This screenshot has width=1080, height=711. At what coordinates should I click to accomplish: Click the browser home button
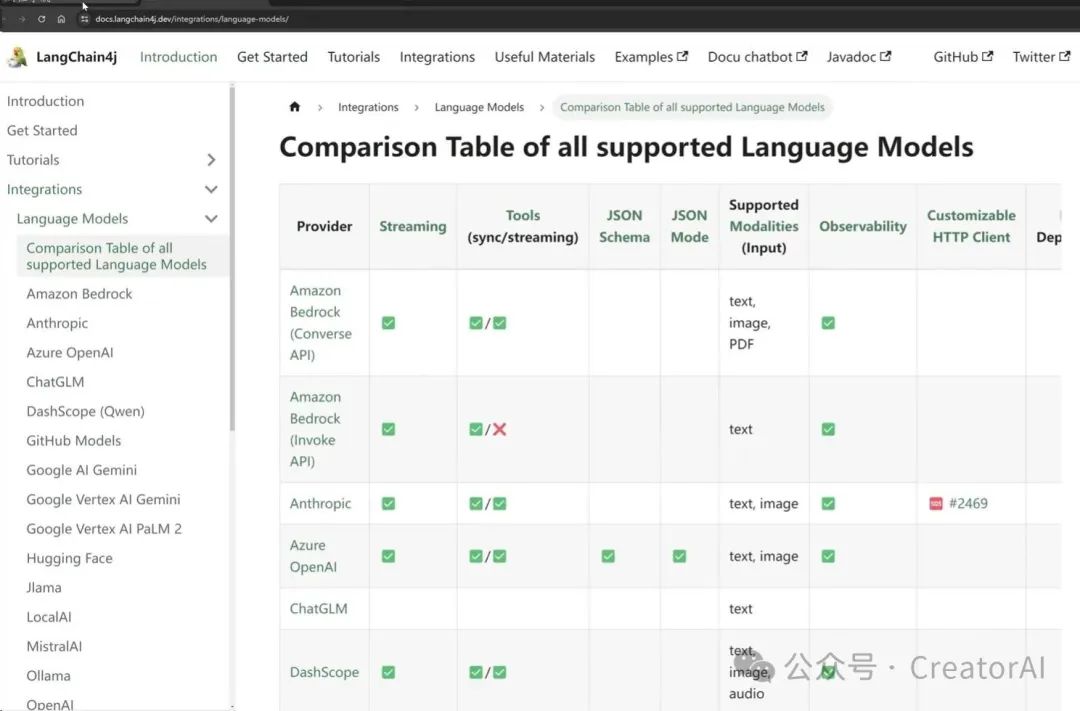coord(61,19)
